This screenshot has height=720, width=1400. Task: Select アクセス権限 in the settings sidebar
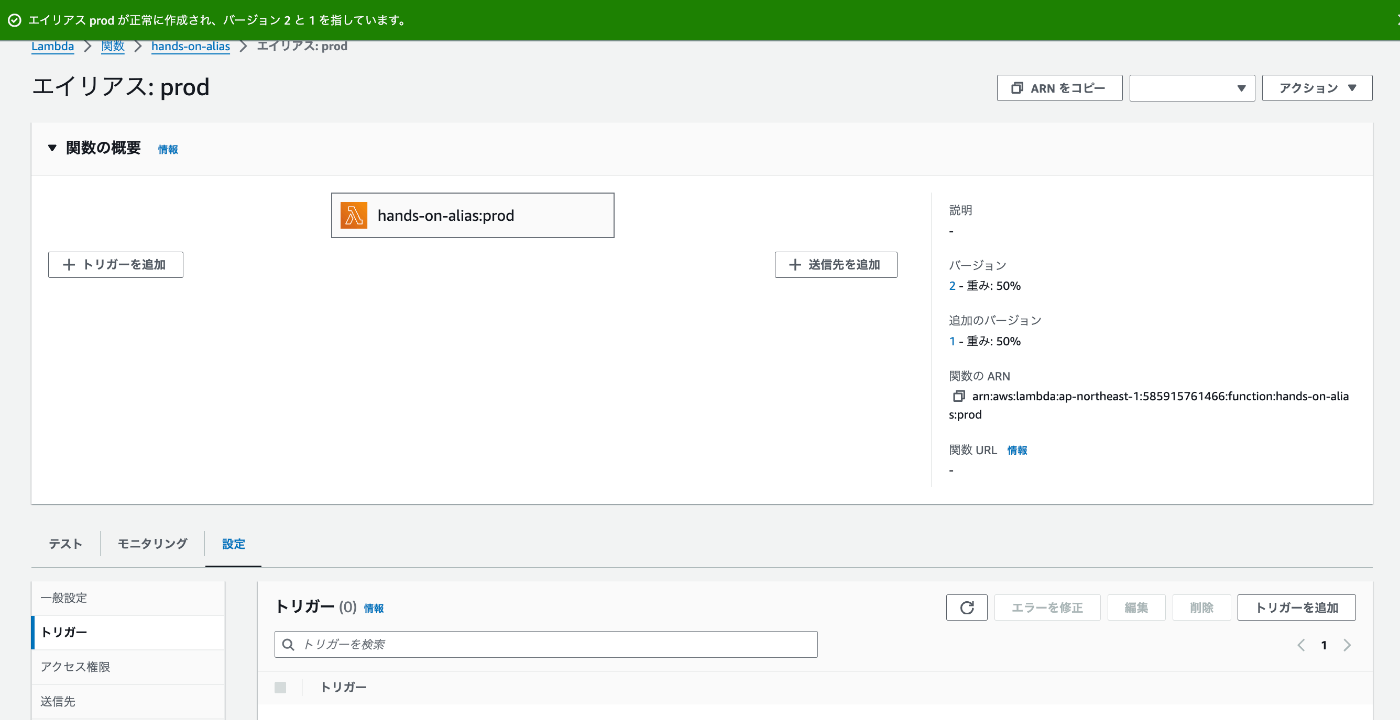pyautogui.click(x=76, y=667)
